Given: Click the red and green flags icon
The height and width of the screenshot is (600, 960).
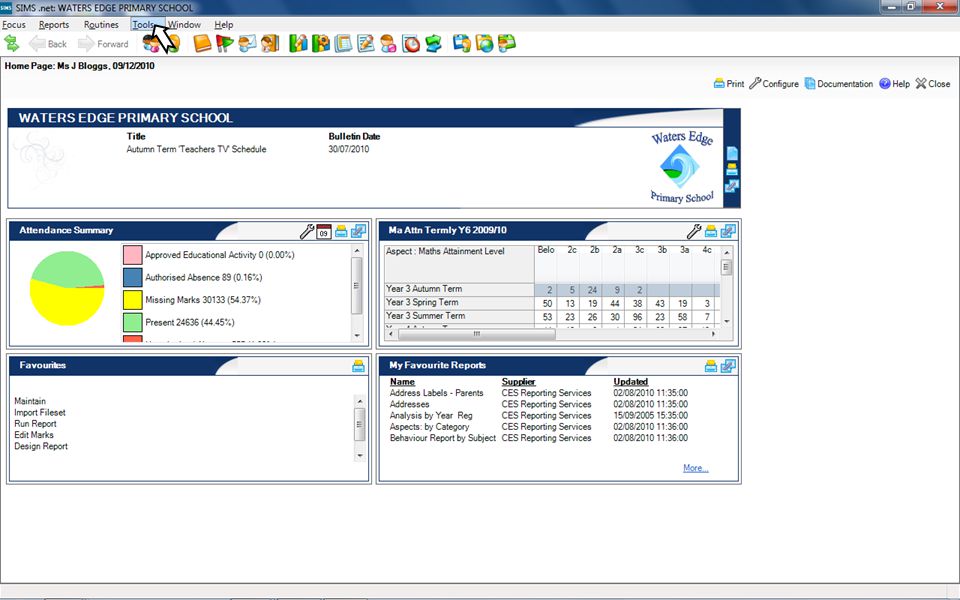Looking at the screenshot, I should 225,43.
